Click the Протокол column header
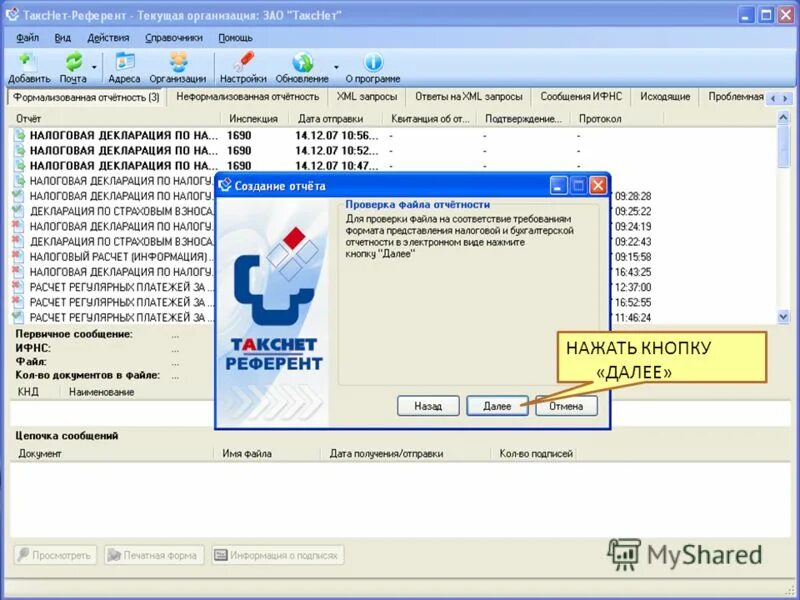The image size is (800, 600). (x=616, y=118)
